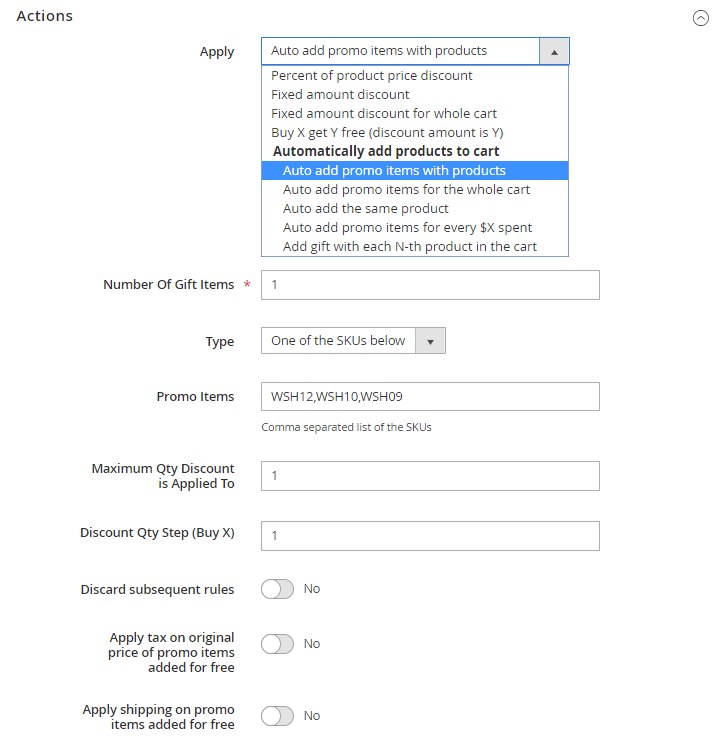This screenshot has width=714, height=752.
Task: Click the Discount Qty Step (Buy X) field
Action: tap(430, 536)
